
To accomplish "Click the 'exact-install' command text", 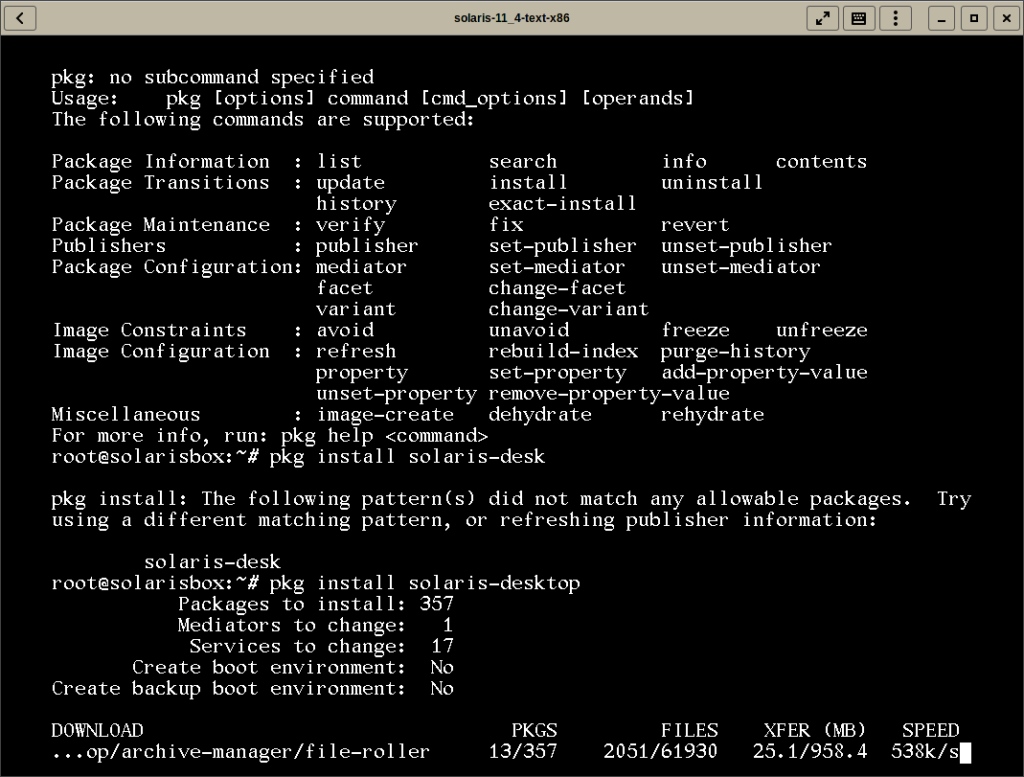I will pos(562,204).
